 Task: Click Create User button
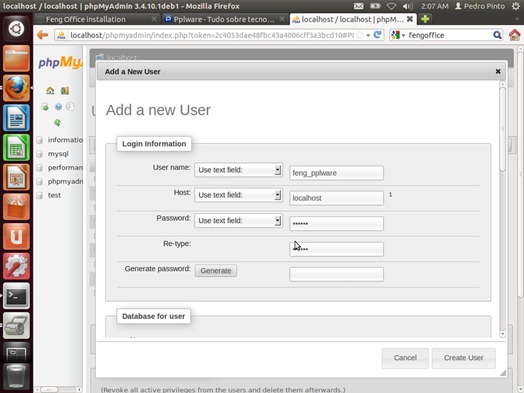(464, 358)
